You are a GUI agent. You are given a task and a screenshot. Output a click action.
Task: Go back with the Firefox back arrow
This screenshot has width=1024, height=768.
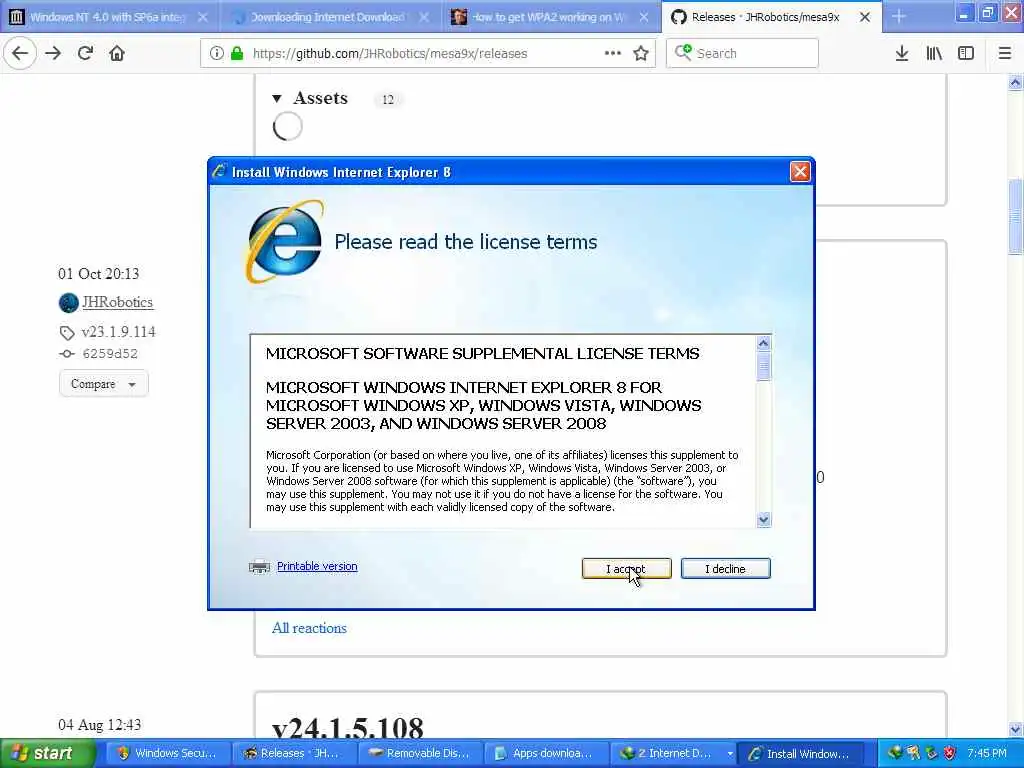click(20, 54)
